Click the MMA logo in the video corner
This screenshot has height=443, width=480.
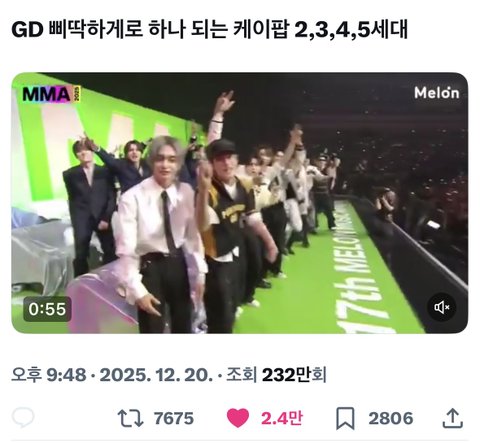[51, 94]
